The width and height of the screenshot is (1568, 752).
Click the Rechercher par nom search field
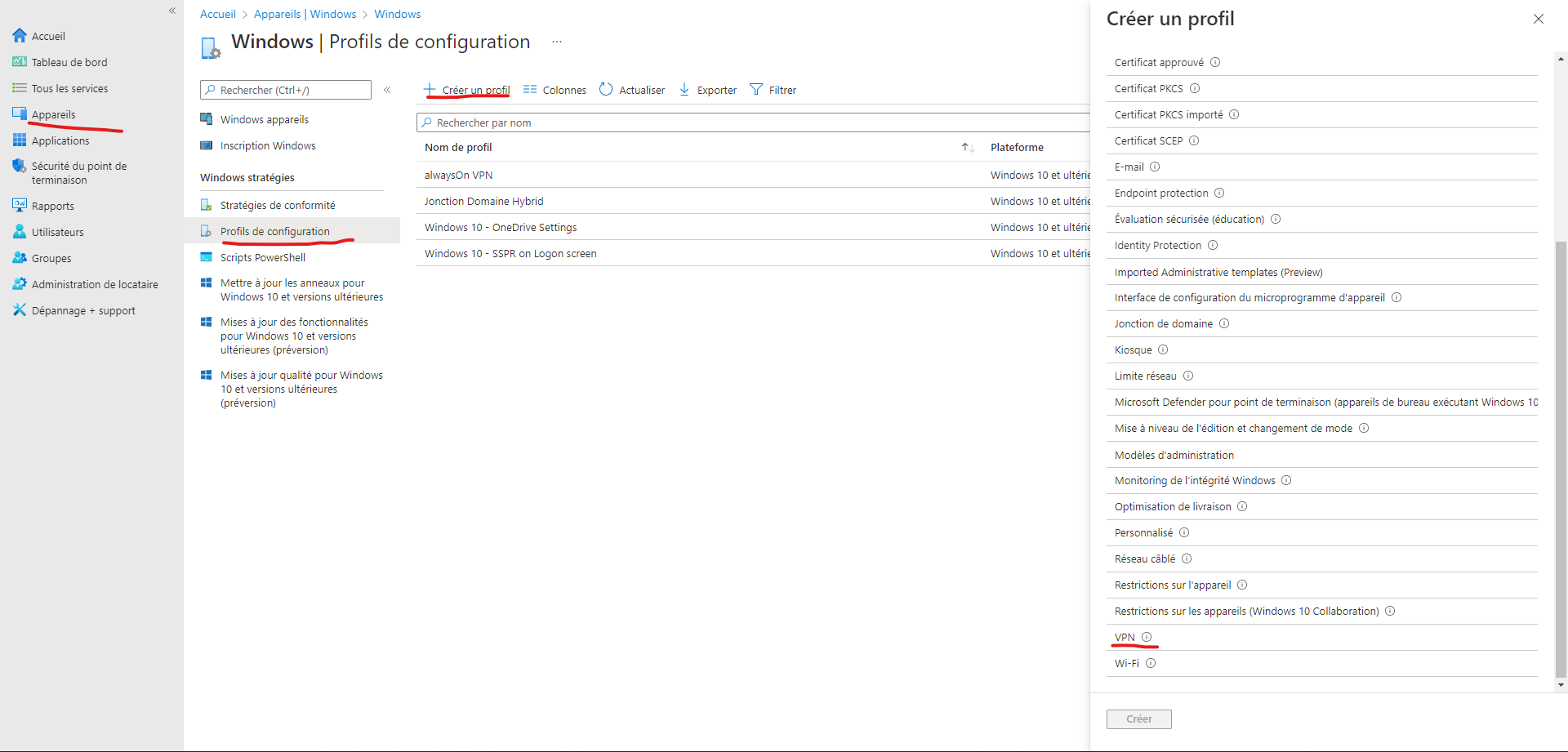pos(572,122)
